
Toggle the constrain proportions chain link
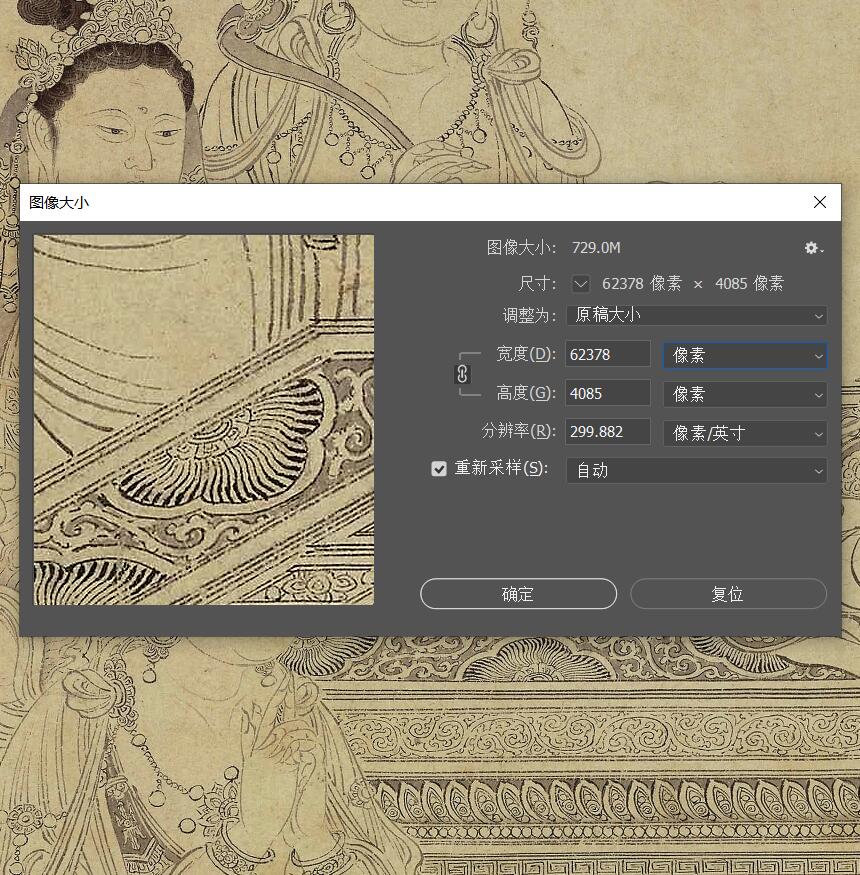click(463, 374)
